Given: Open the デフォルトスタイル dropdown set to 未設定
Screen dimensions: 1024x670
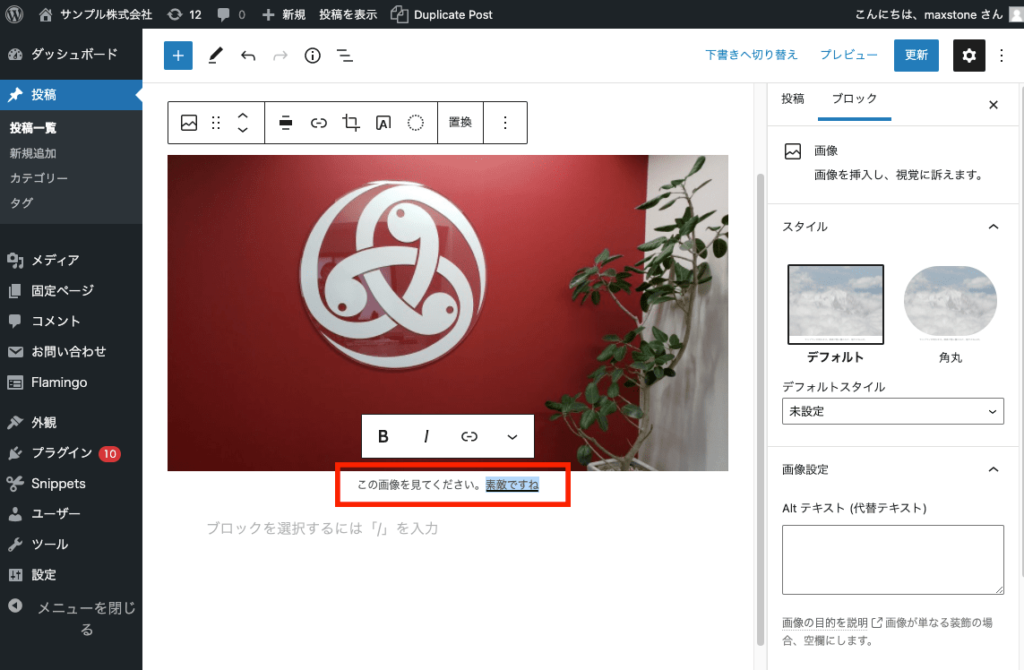Looking at the screenshot, I should pos(892,411).
